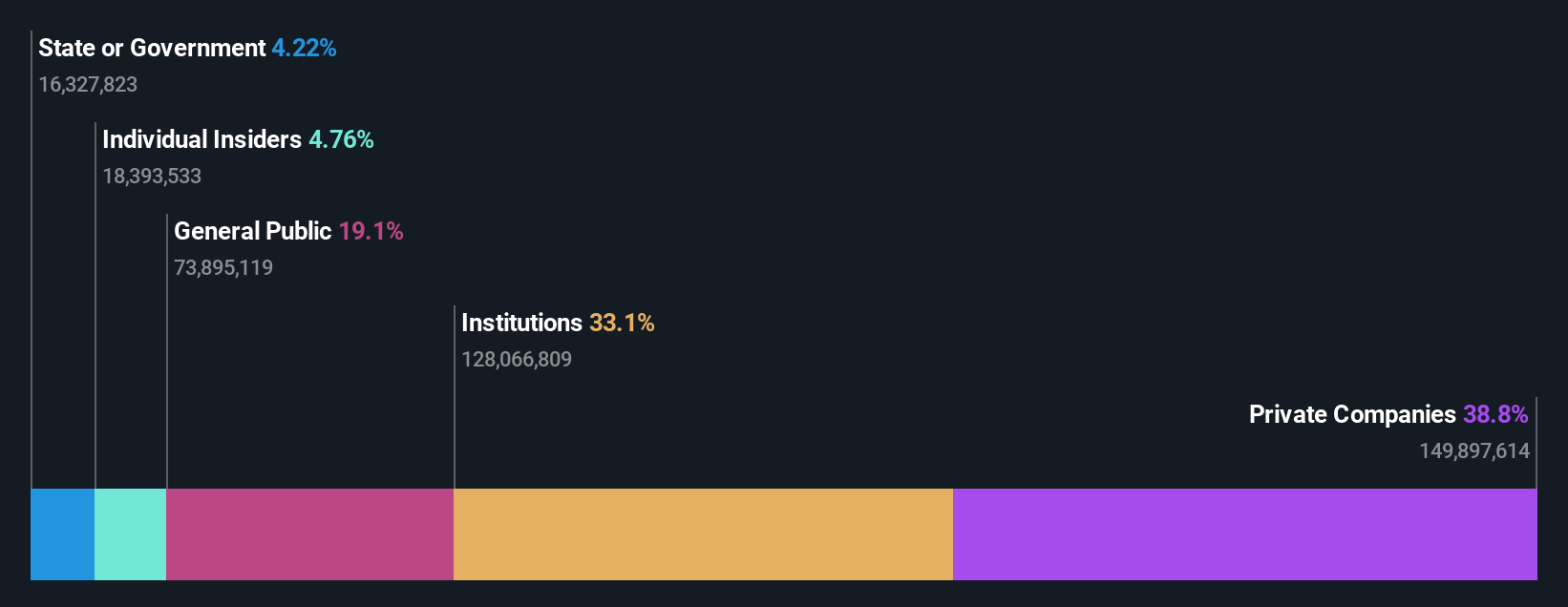
Task: Click the 128,066,809 share count
Action: 517,359
